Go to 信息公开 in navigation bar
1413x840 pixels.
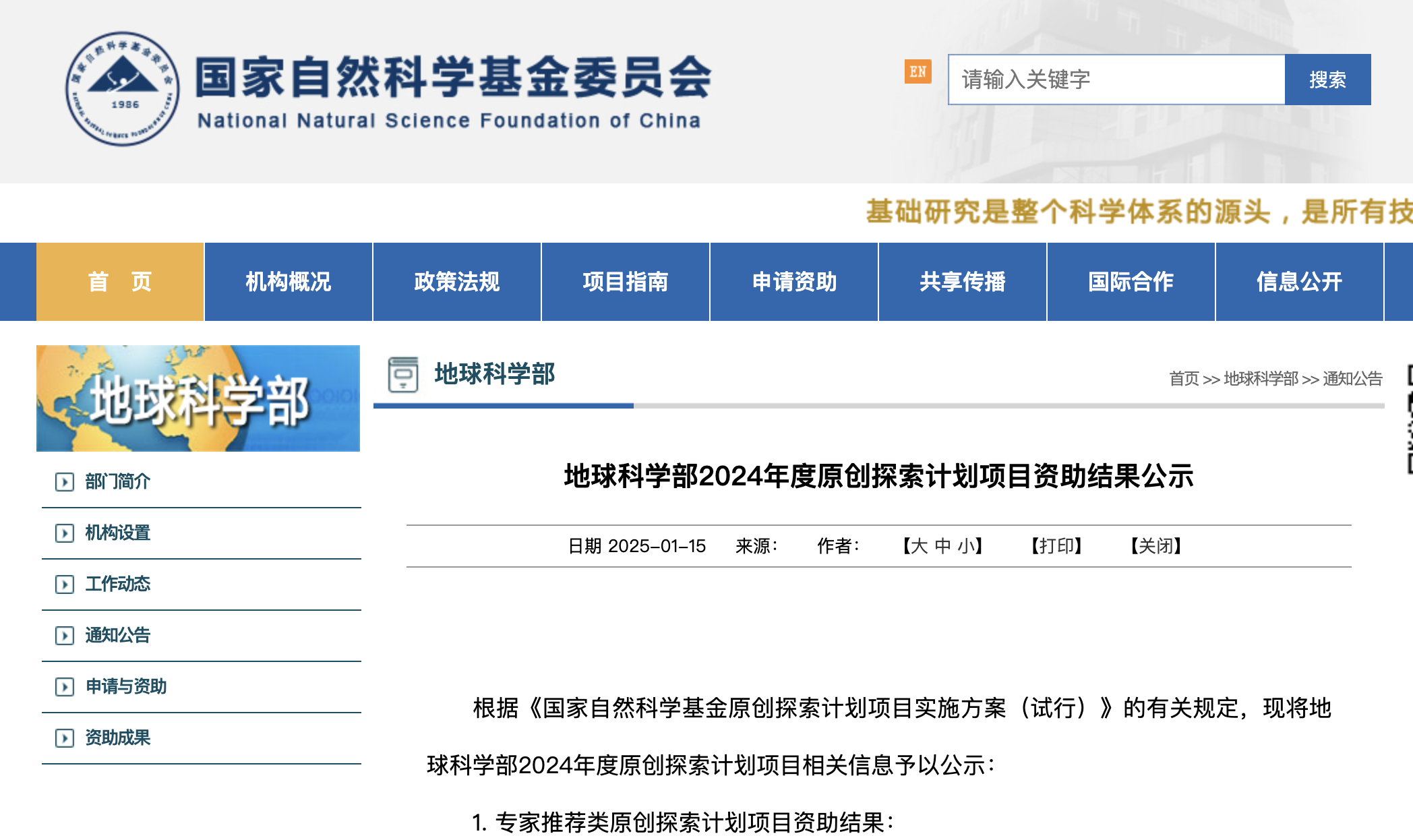pyautogui.click(x=1299, y=282)
